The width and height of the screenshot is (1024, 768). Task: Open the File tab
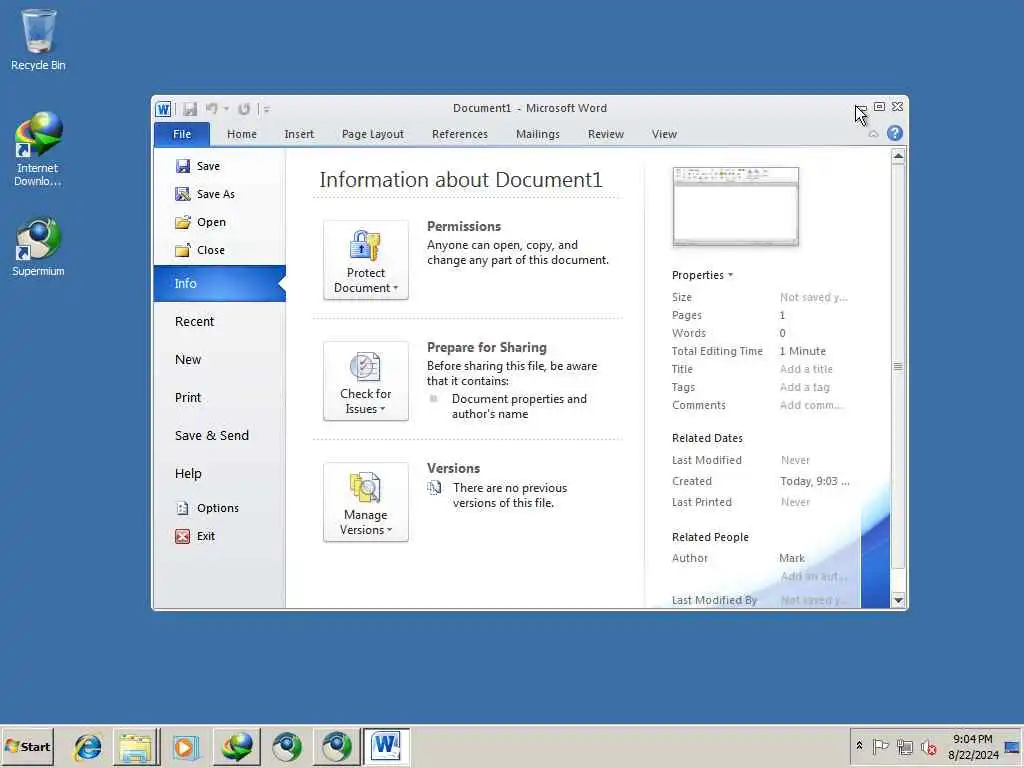[182, 134]
